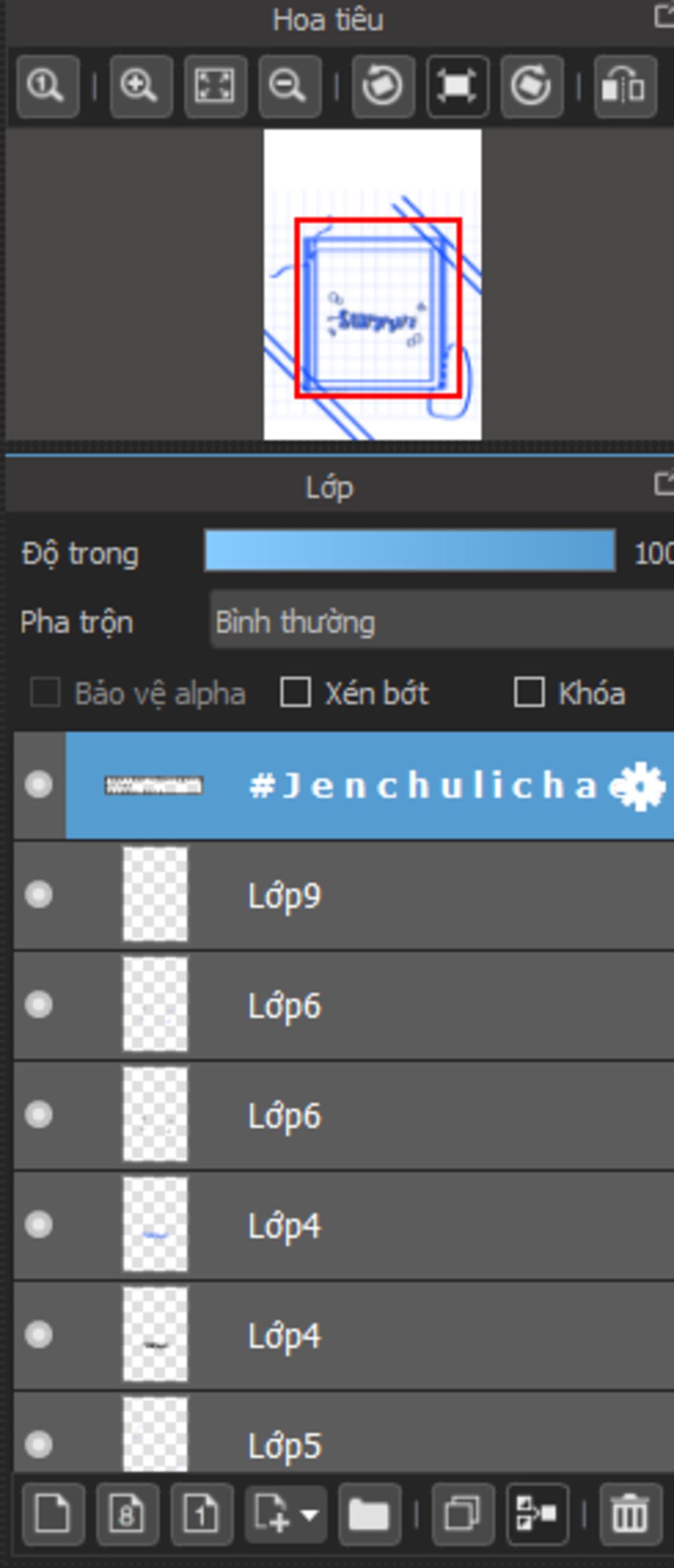Fit canvas to navigator window
674x1568 pixels.
(x=215, y=86)
